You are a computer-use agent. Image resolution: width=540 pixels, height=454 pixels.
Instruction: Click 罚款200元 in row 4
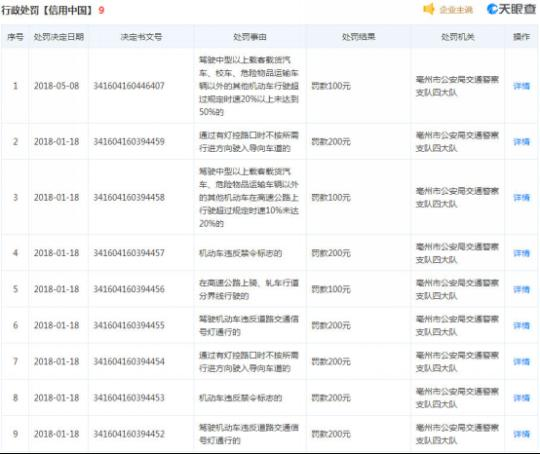click(331, 253)
